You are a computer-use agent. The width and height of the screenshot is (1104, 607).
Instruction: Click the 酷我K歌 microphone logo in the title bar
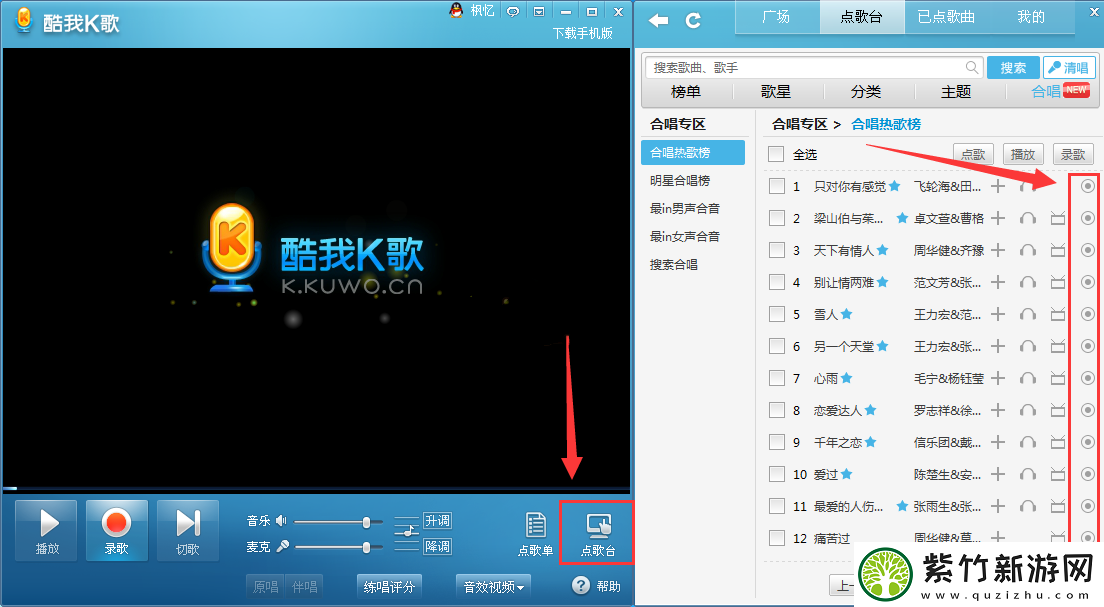pyautogui.click(x=25, y=20)
